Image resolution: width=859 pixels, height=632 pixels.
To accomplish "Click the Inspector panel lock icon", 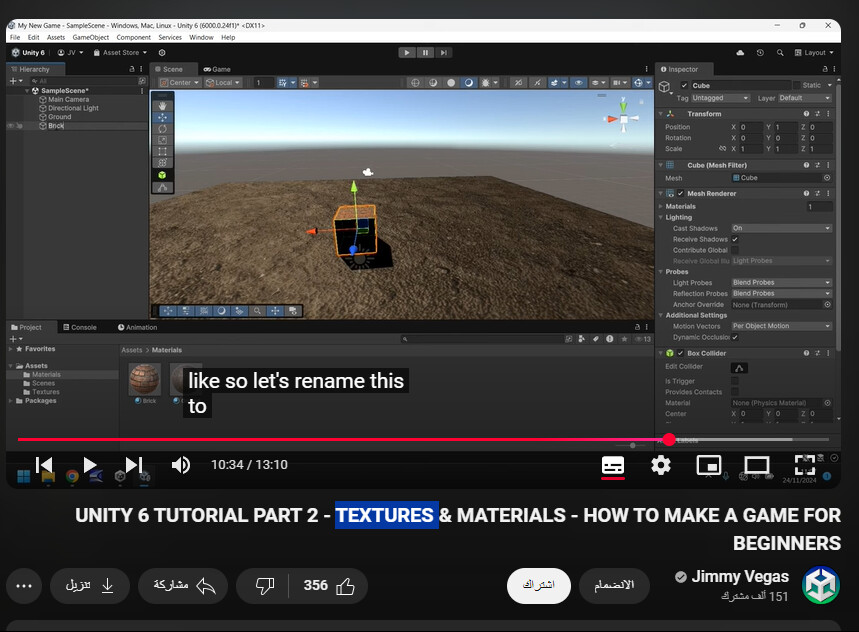I will click(825, 69).
